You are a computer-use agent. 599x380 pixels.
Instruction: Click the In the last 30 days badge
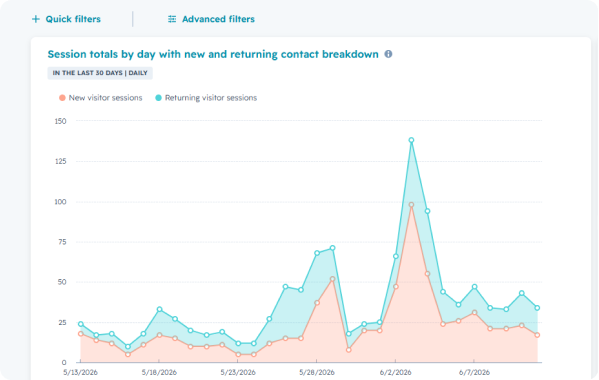click(x=100, y=73)
